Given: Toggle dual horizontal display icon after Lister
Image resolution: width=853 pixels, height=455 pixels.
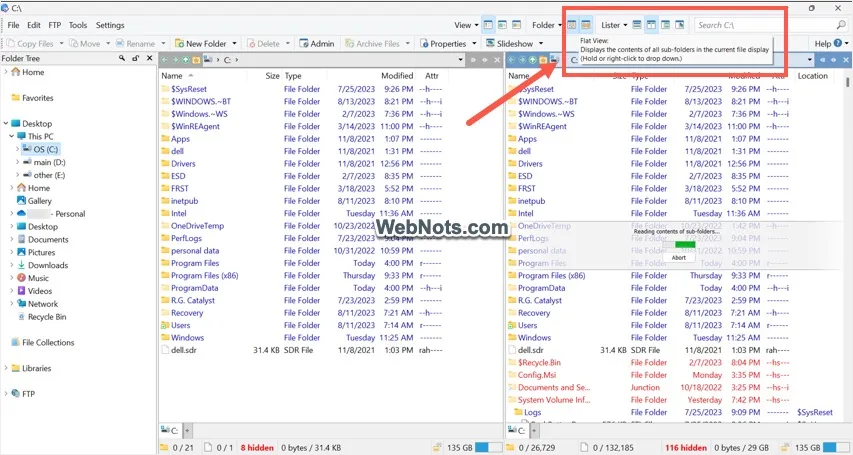Looking at the screenshot, I should [x=636, y=25].
